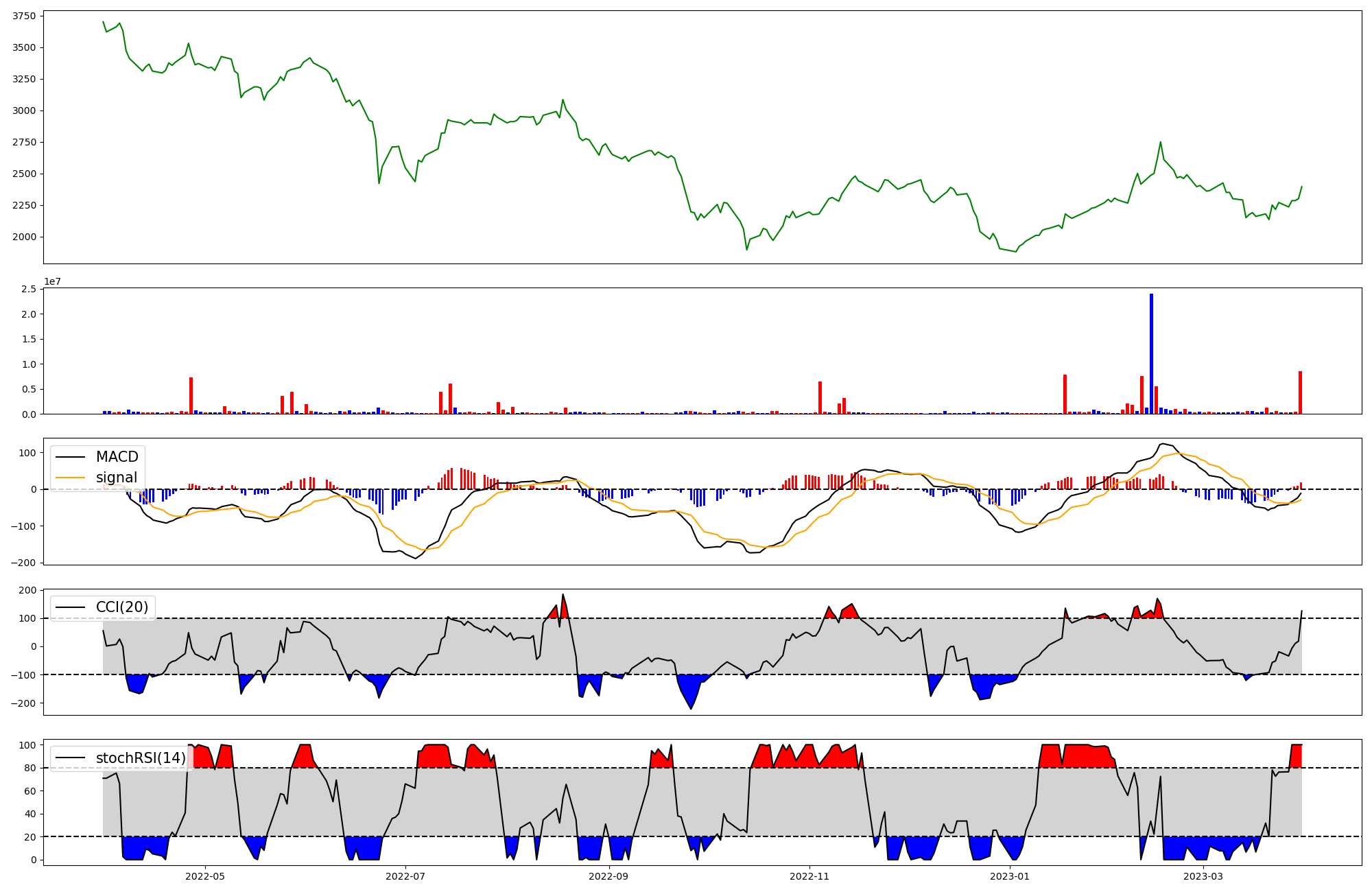The height and width of the screenshot is (892, 1372).
Task: Click the orange signal legend line
Action: click(x=70, y=478)
